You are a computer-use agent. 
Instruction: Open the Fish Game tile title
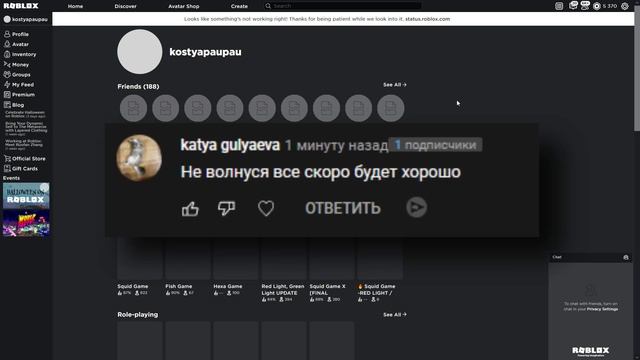178,287
